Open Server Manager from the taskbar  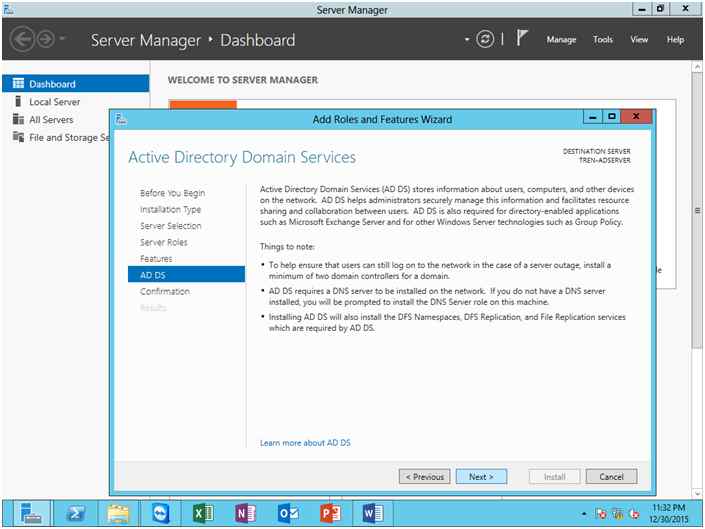[x=31, y=513]
